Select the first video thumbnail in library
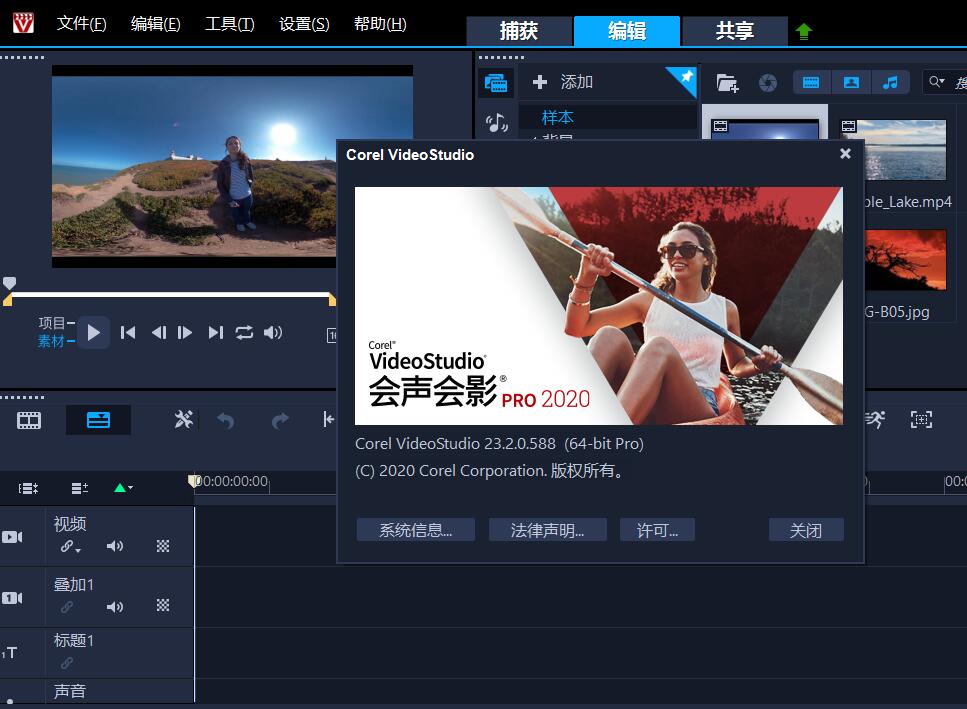The width and height of the screenshot is (967, 709). pyautogui.click(x=765, y=129)
